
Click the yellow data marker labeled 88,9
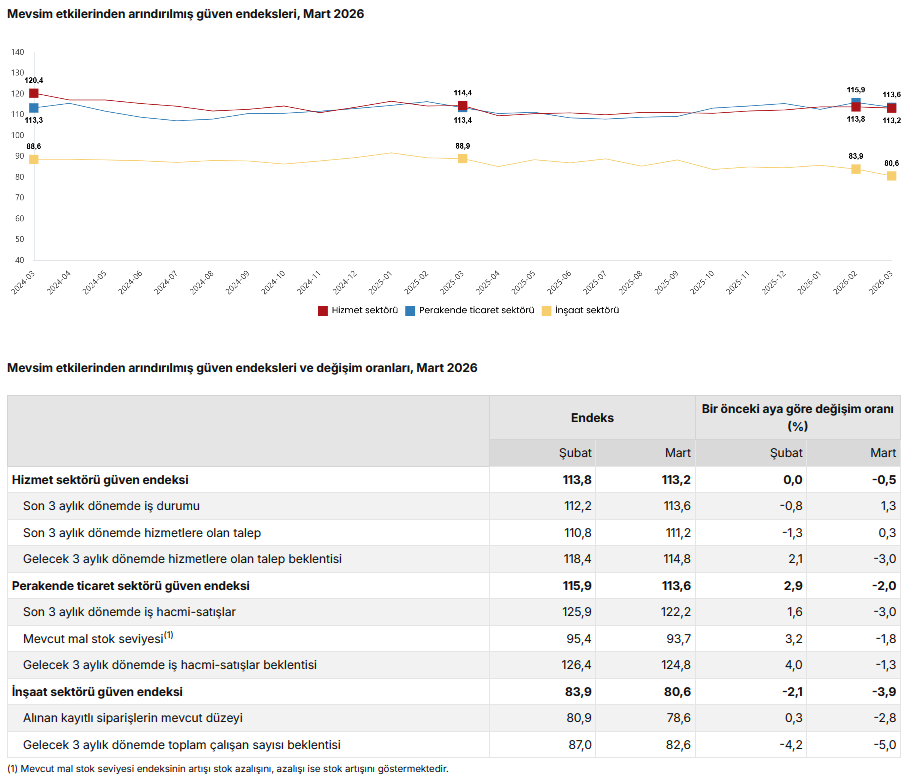(x=462, y=158)
